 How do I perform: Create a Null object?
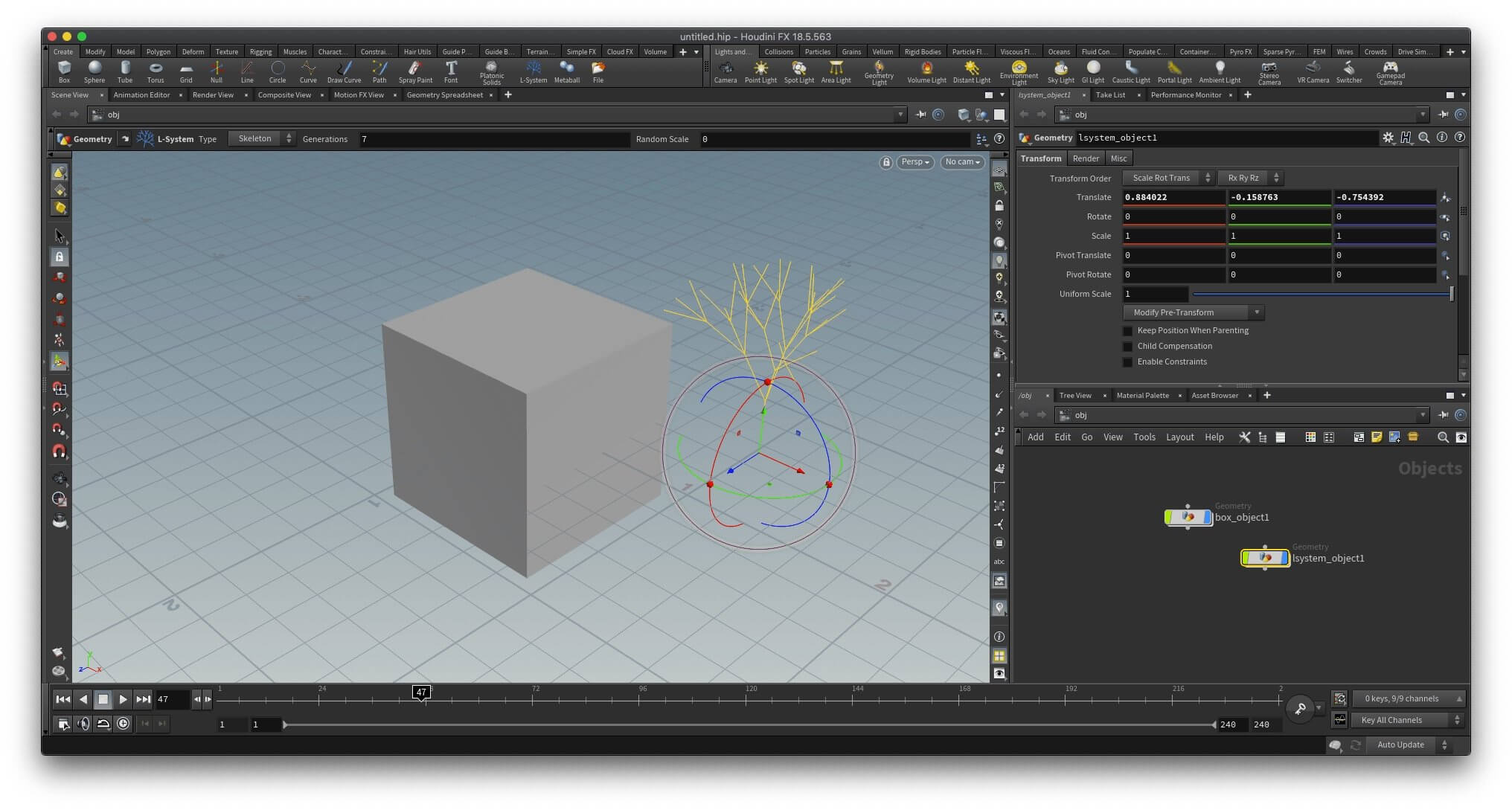pos(217,71)
